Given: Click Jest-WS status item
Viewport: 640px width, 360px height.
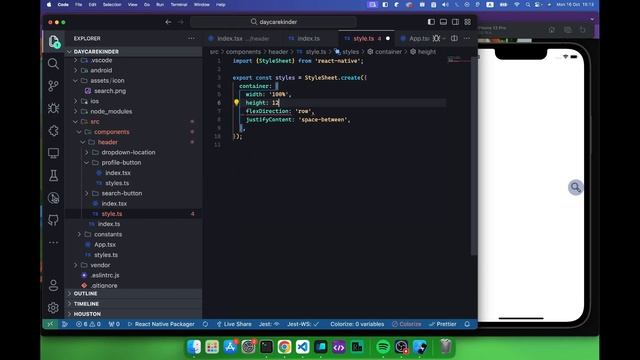Looking at the screenshot, I should [303, 324].
